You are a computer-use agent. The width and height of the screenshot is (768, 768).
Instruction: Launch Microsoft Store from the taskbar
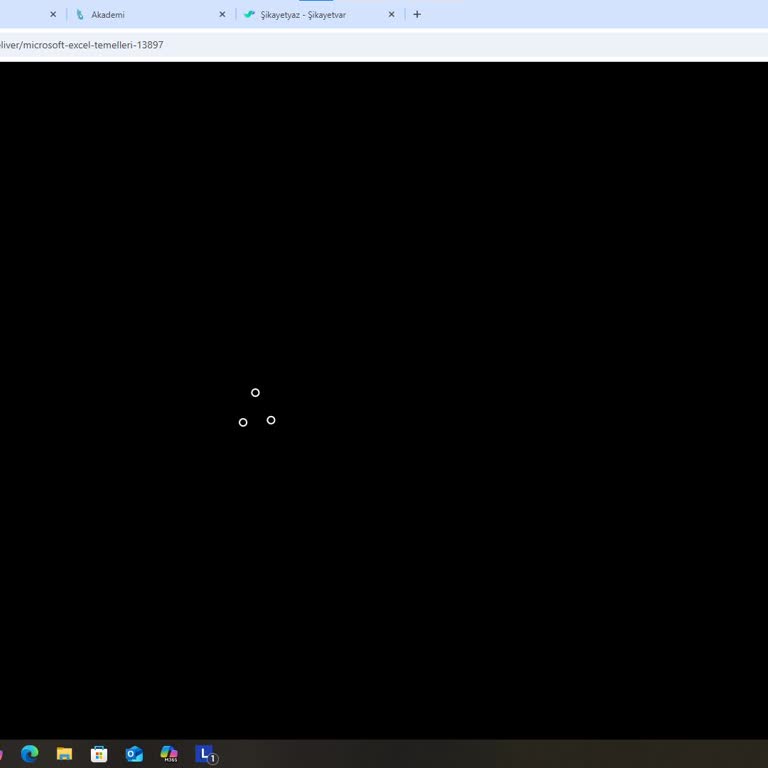(99, 754)
